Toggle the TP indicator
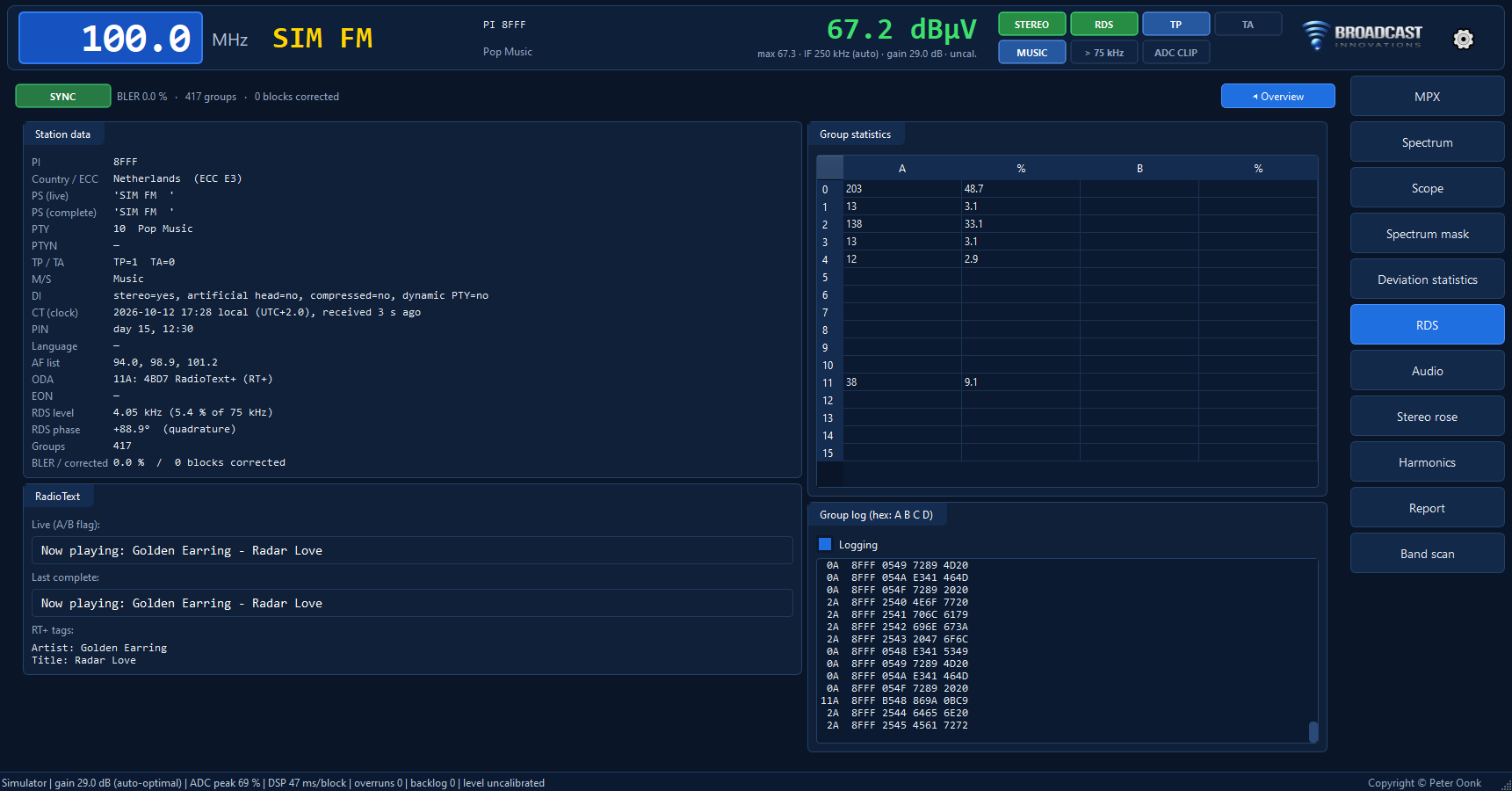Screen dimensions: 1512x791 tap(1176, 25)
